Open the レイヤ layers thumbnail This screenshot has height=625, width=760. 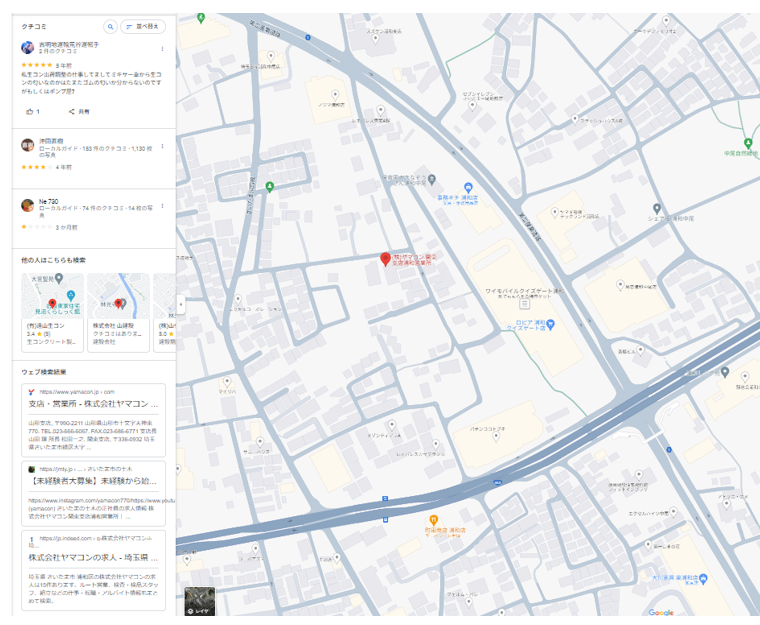(199, 600)
